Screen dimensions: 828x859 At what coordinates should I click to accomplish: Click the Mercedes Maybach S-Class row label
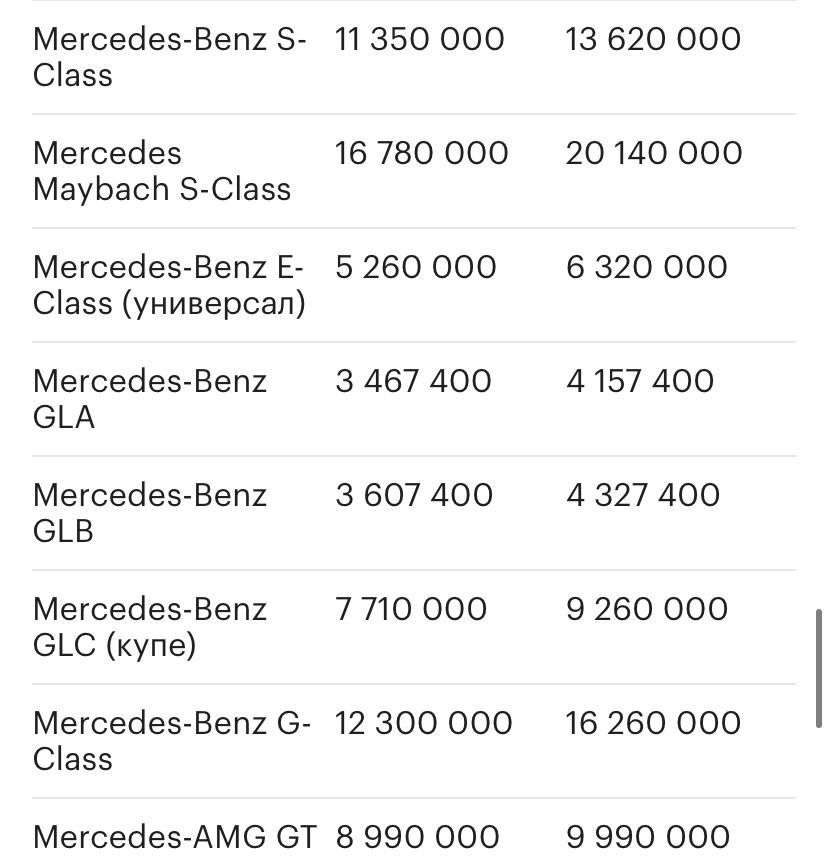pyautogui.click(x=162, y=171)
